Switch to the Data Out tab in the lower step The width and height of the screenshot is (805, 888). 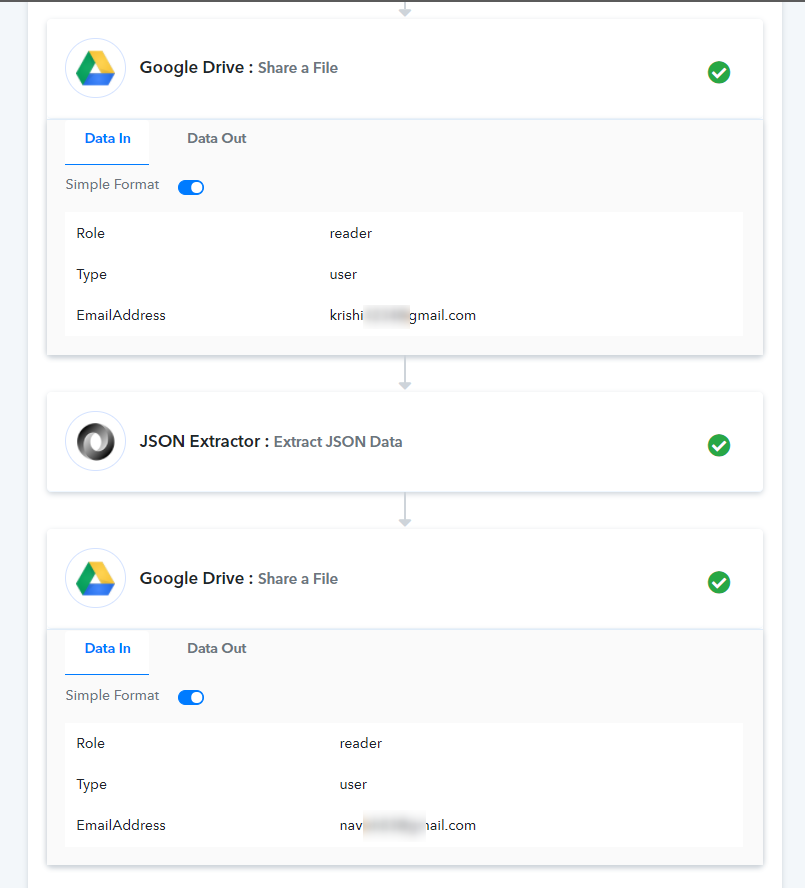click(x=217, y=649)
